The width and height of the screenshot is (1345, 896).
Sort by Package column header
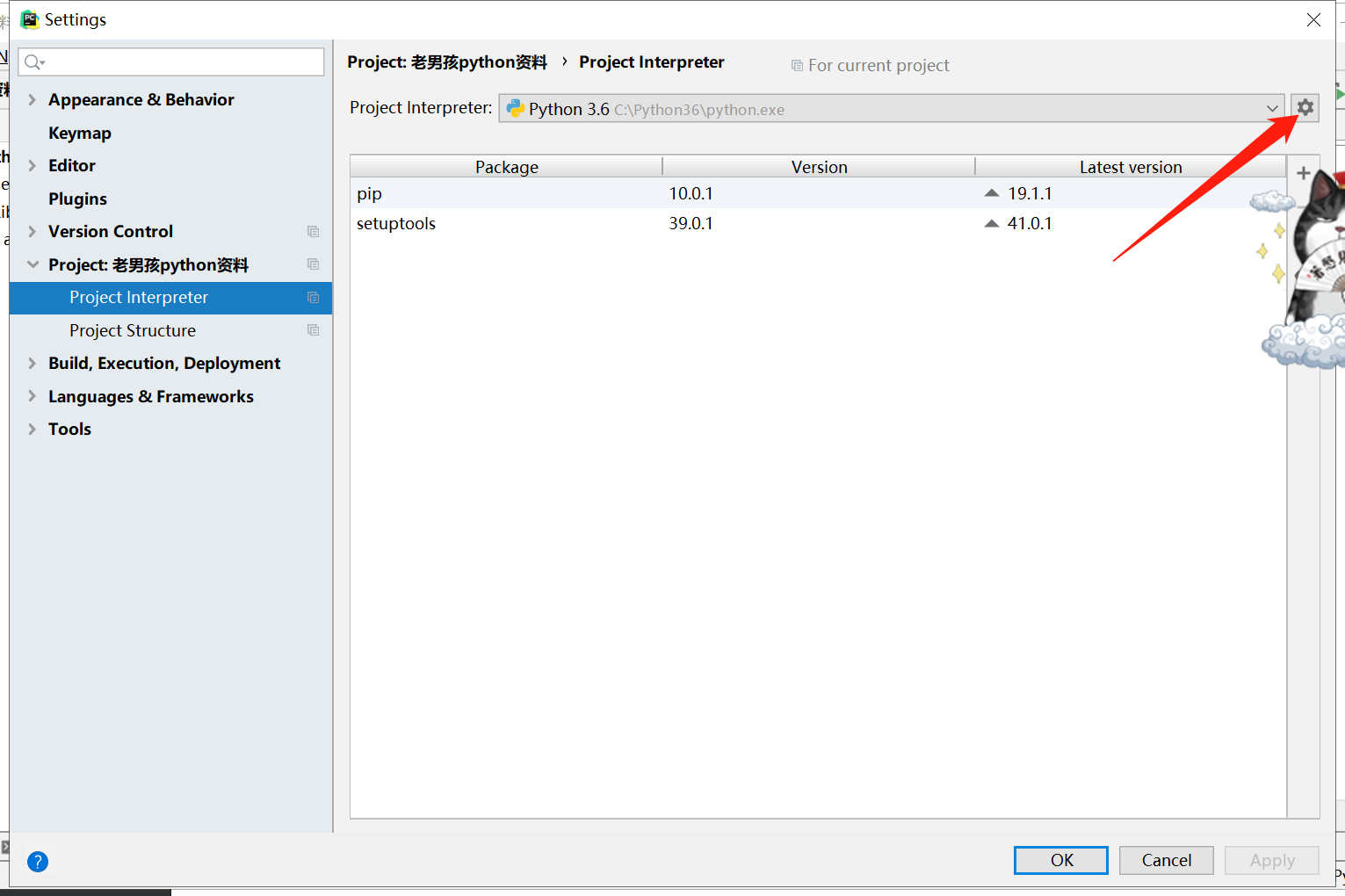click(x=506, y=167)
